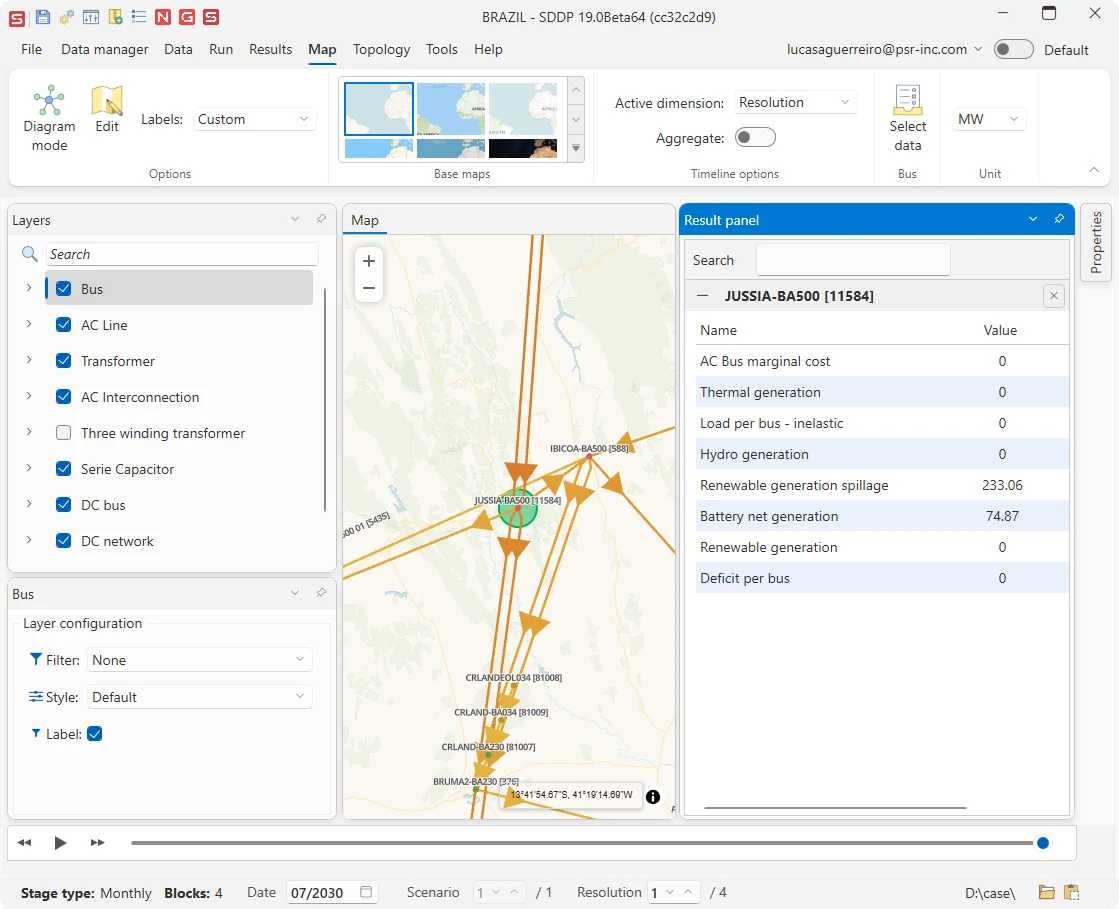Screen dimensions: 1119x909
Task: Toggle the Default switch near account
Action: coord(1013,49)
